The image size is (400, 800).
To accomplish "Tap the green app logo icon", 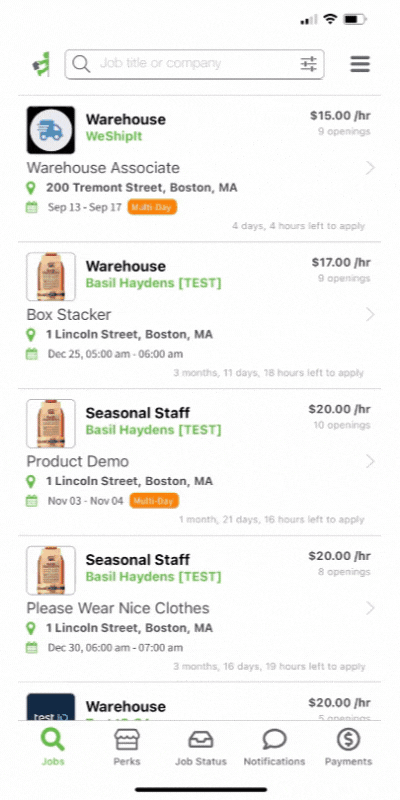I will [41, 64].
